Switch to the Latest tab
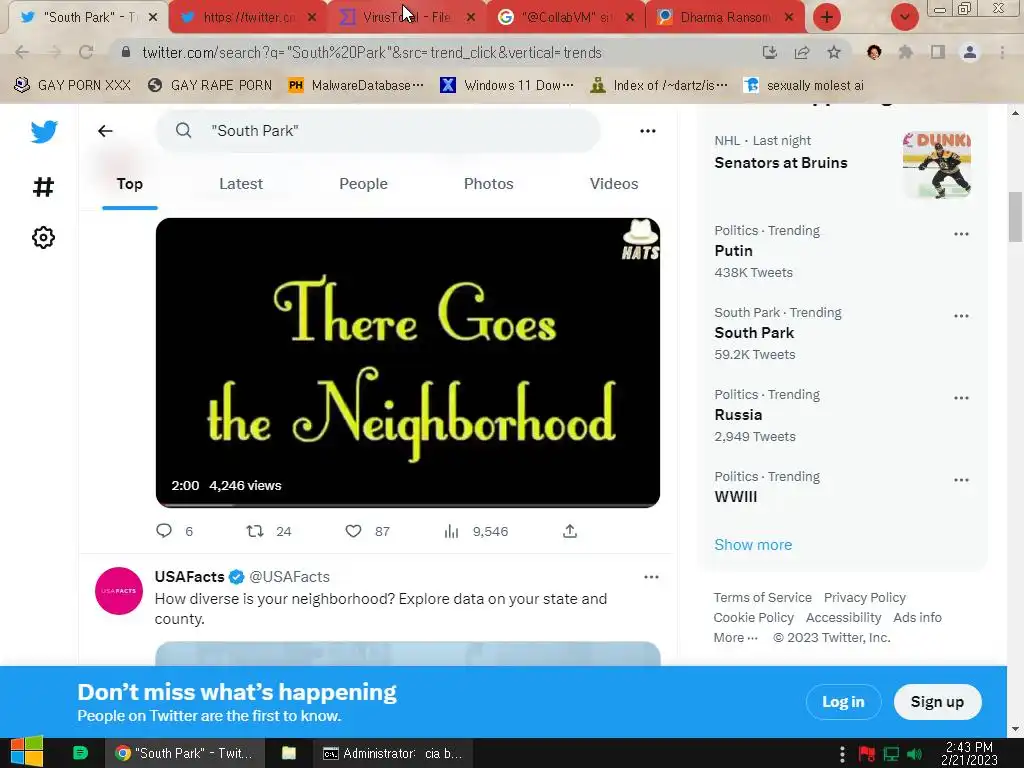The image size is (1024, 768). 241,184
